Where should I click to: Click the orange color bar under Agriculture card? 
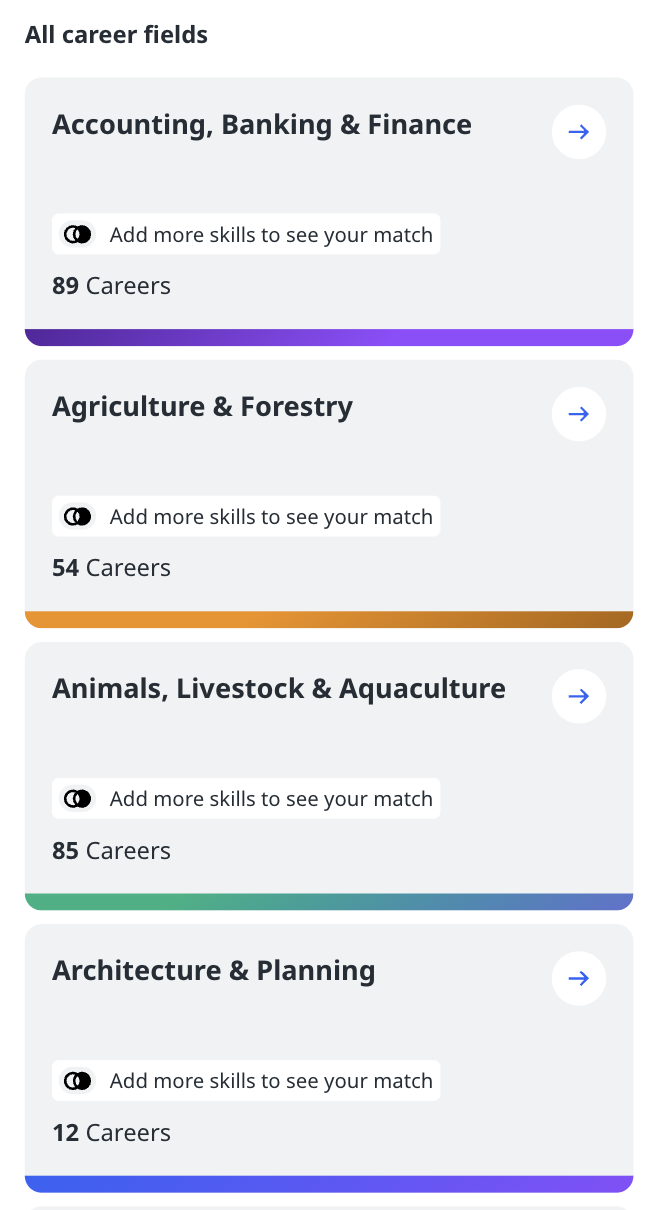[329, 620]
